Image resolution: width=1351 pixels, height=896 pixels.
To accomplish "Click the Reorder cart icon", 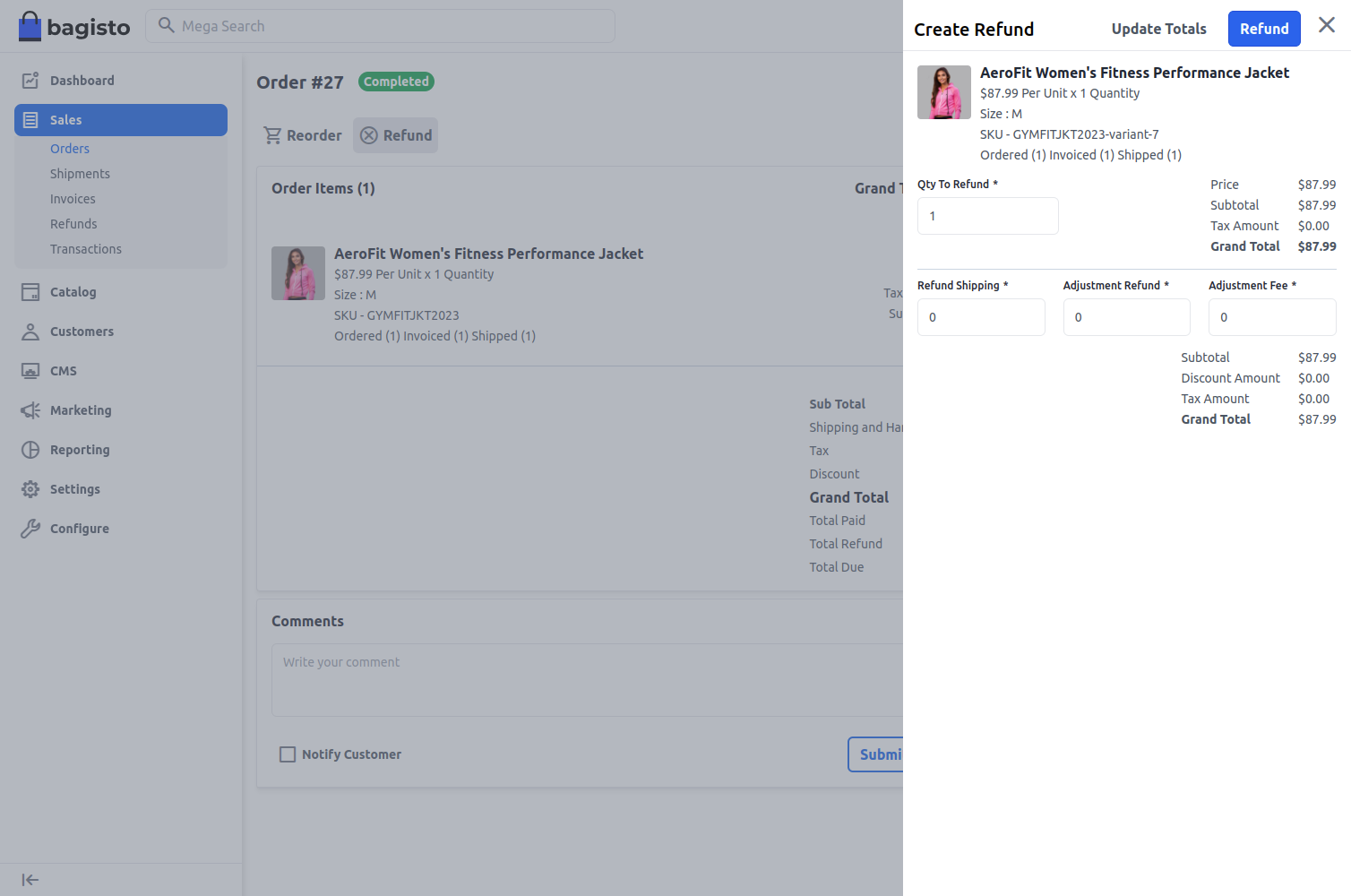I will pyautogui.click(x=272, y=135).
